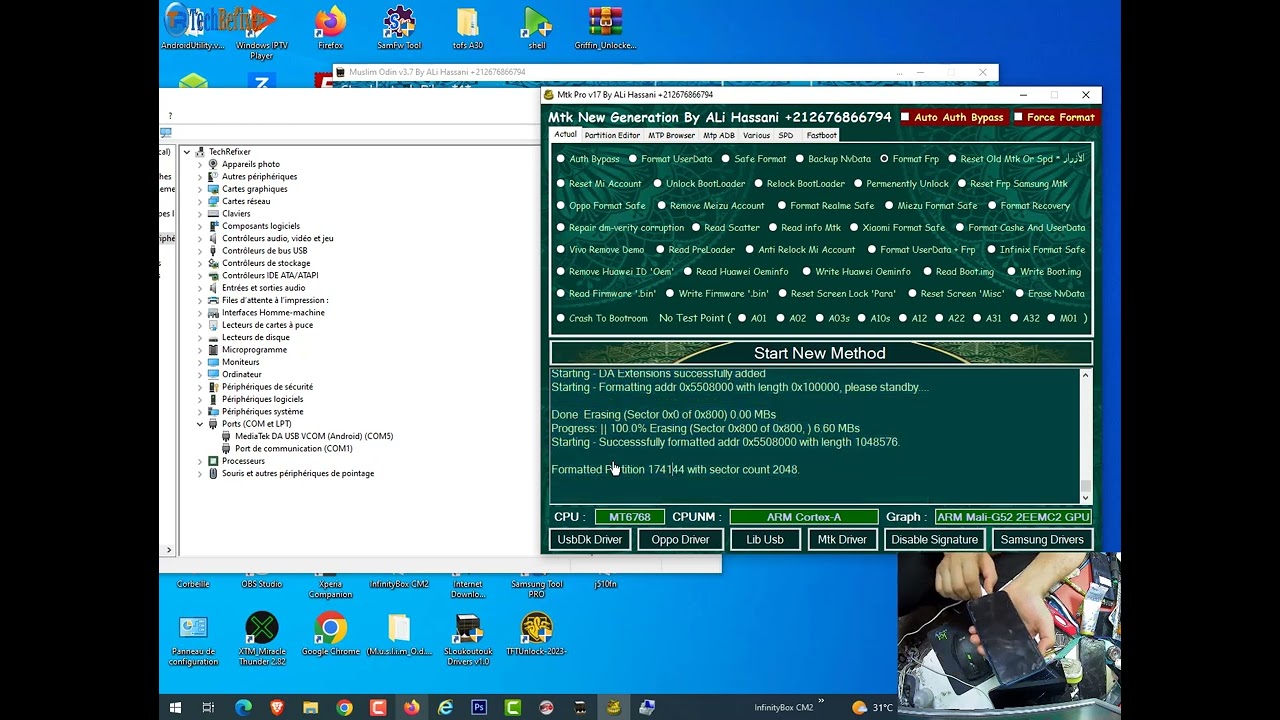Open Brave browser from the taskbar
The width and height of the screenshot is (1280, 720).
[277, 708]
